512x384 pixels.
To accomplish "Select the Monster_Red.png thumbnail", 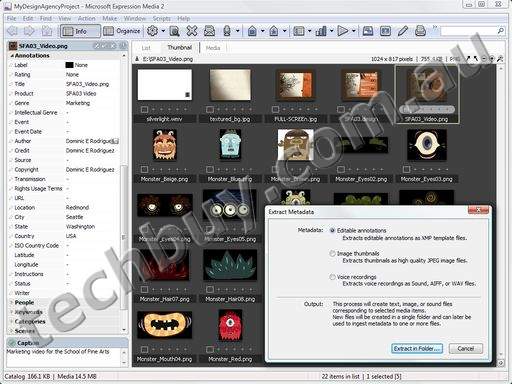I will pyautogui.click(x=230, y=325).
